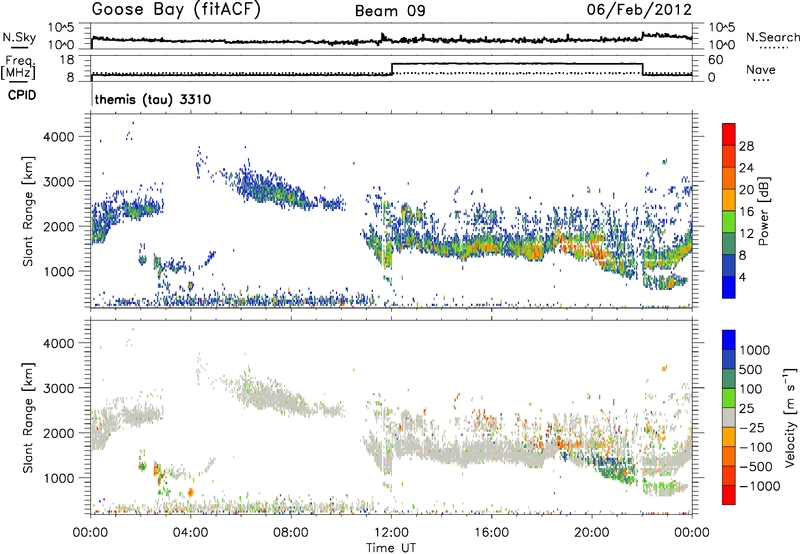This screenshot has height=554, width=800.
Task: Click the 'Slant Range [km]' label of power panel
Action: tap(28, 211)
